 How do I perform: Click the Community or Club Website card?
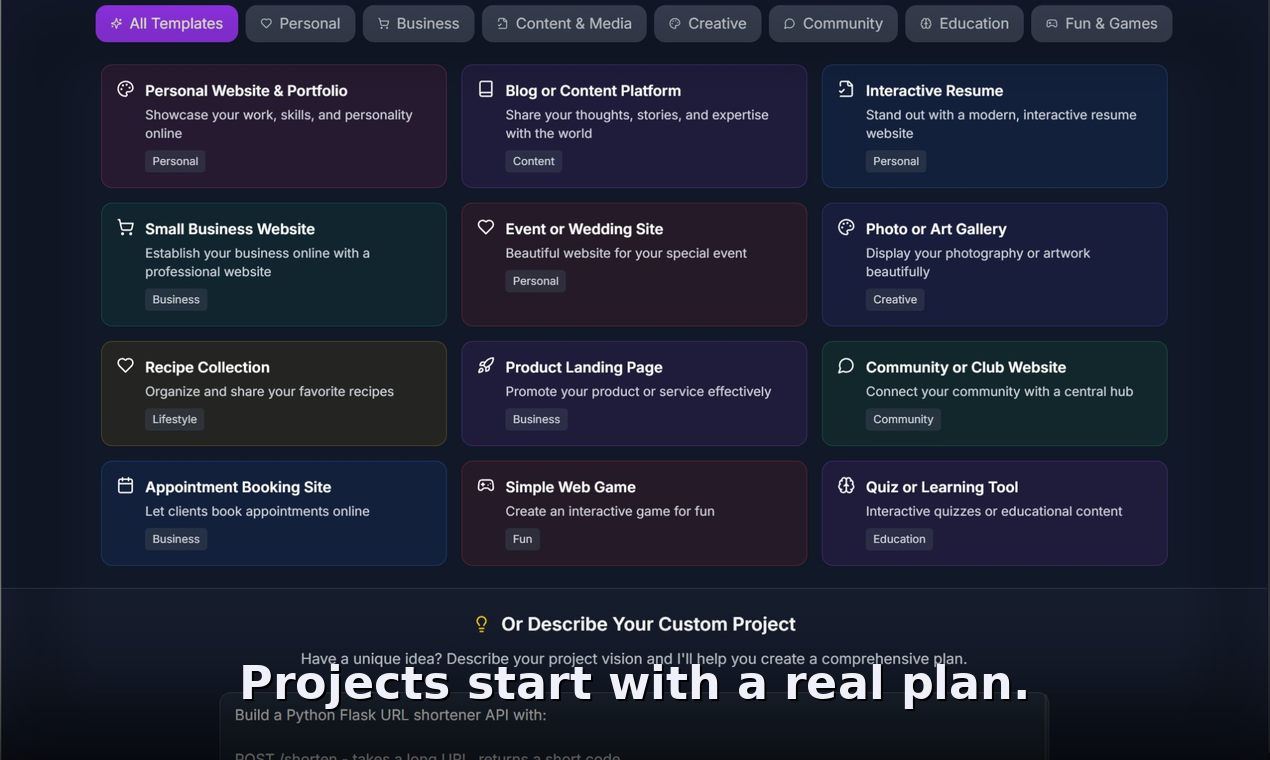point(994,393)
